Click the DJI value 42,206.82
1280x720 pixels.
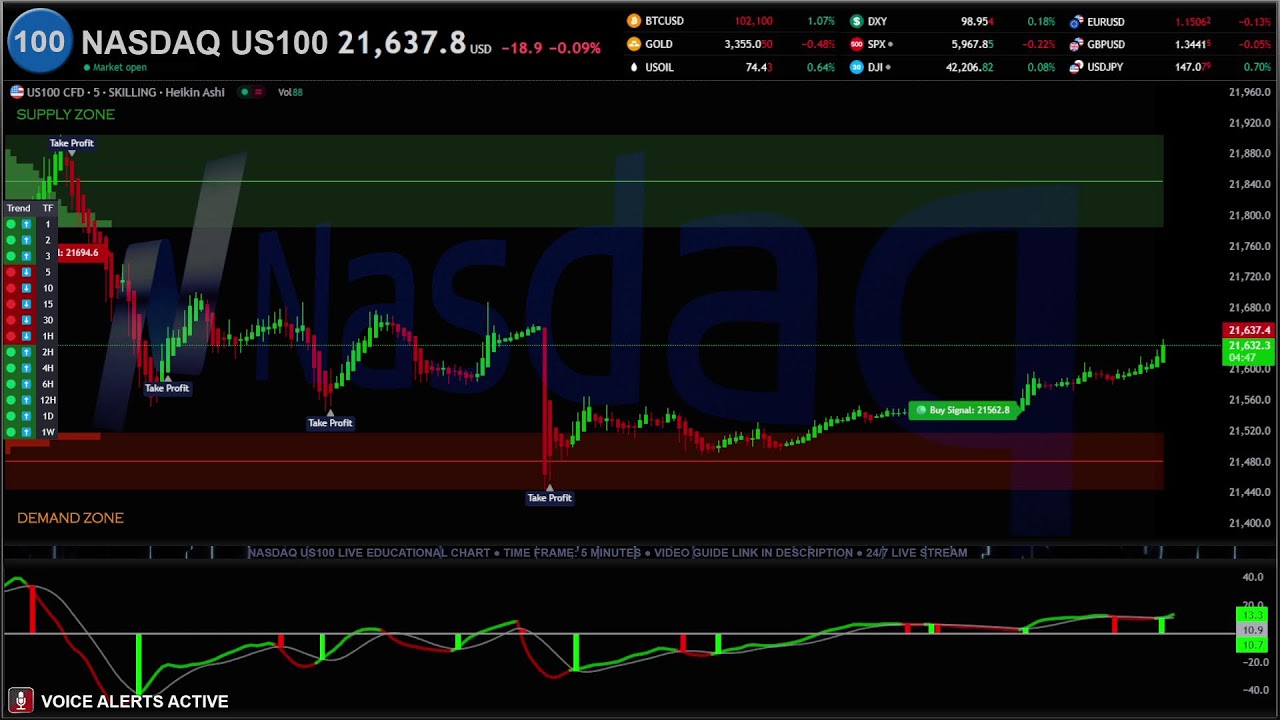[969, 67]
